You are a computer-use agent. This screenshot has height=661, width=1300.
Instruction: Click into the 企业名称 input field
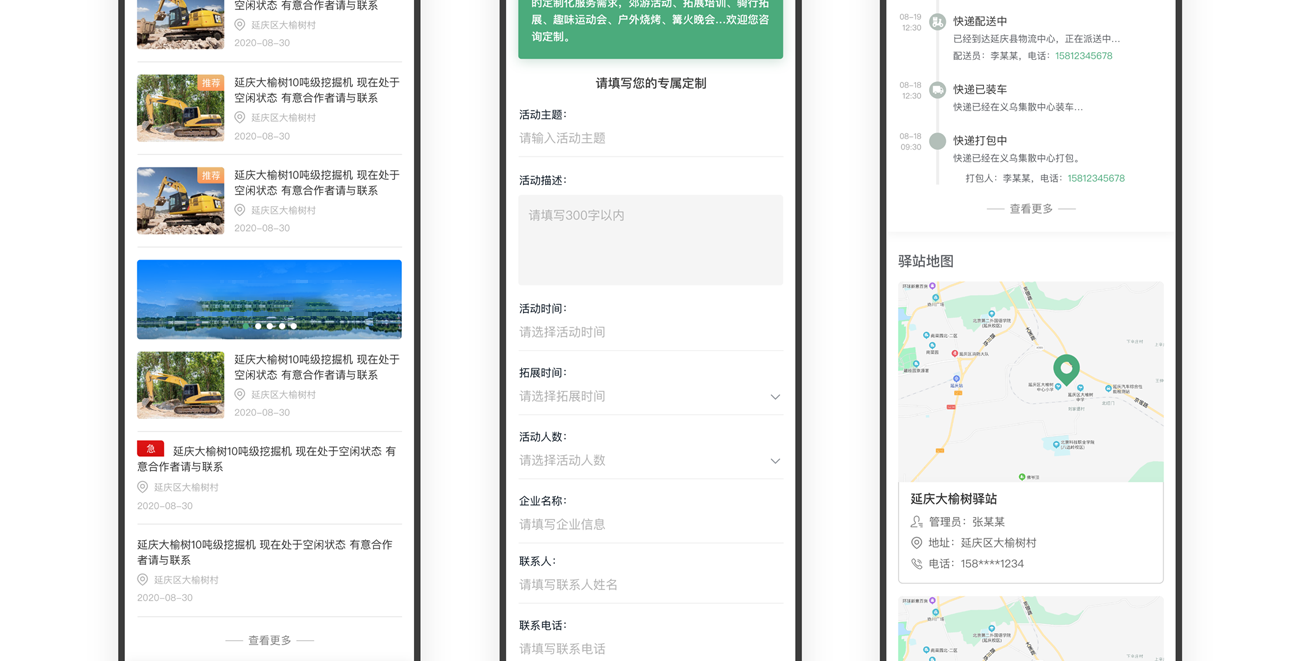coord(650,525)
